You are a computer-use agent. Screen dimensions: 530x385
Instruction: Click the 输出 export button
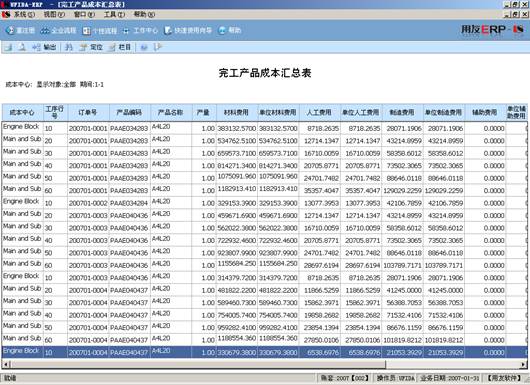pyautogui.click(x=44, y=47)
